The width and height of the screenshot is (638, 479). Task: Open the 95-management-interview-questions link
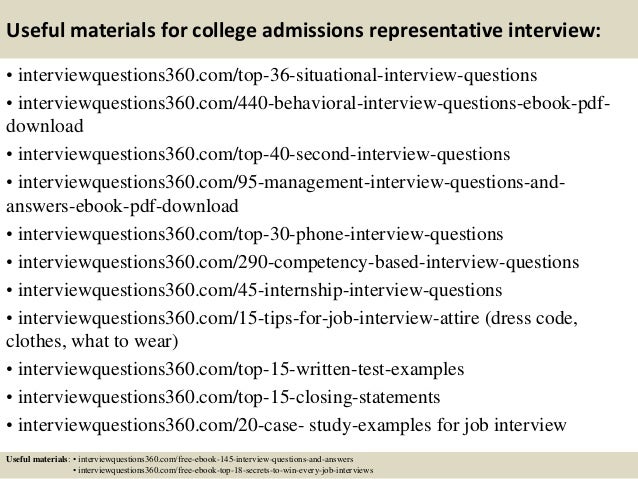291,182
